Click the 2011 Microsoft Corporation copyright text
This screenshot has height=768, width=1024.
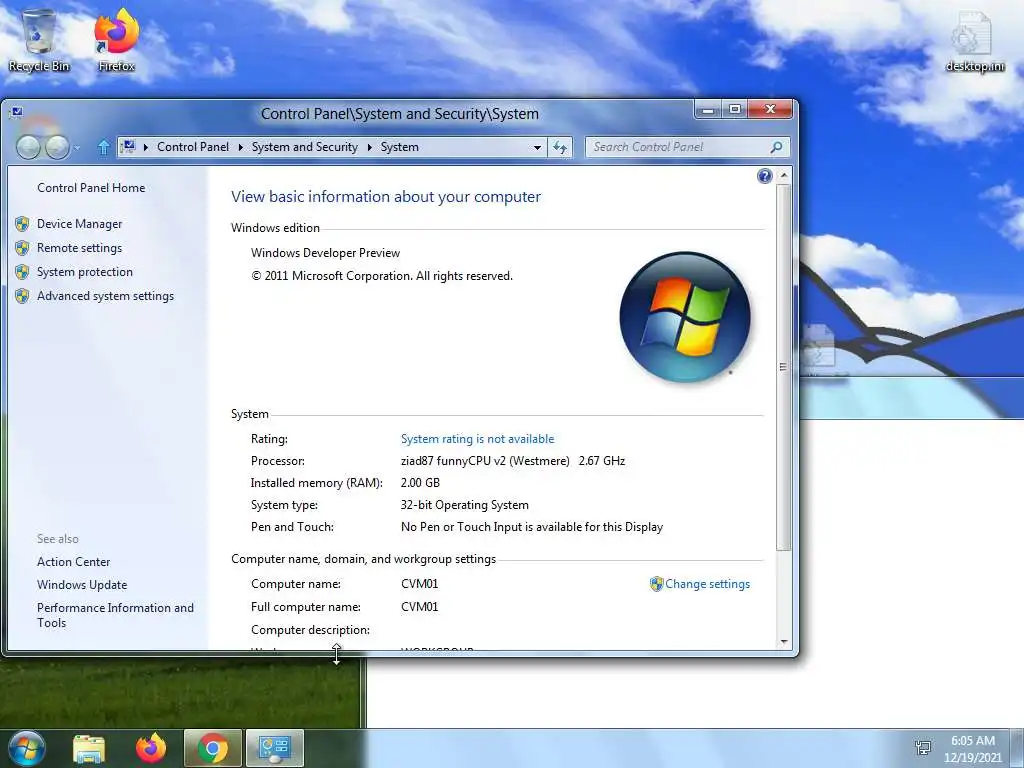pos(382,276)
